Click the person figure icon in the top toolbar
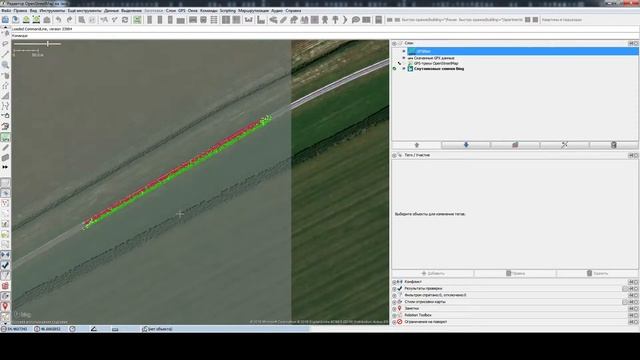Viewport: 640px width, 360px height. click(325, 20)
